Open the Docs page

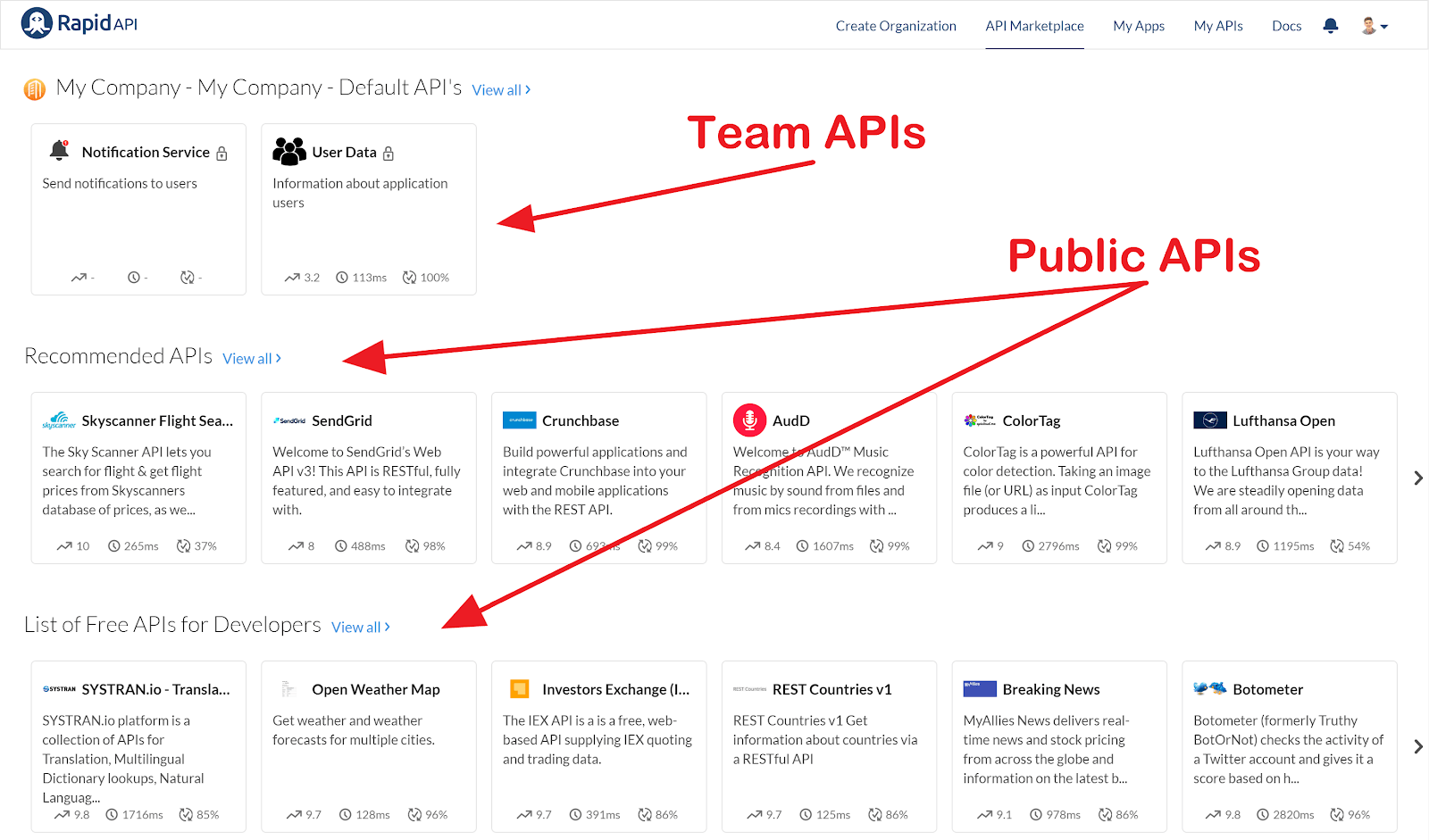1286,26
